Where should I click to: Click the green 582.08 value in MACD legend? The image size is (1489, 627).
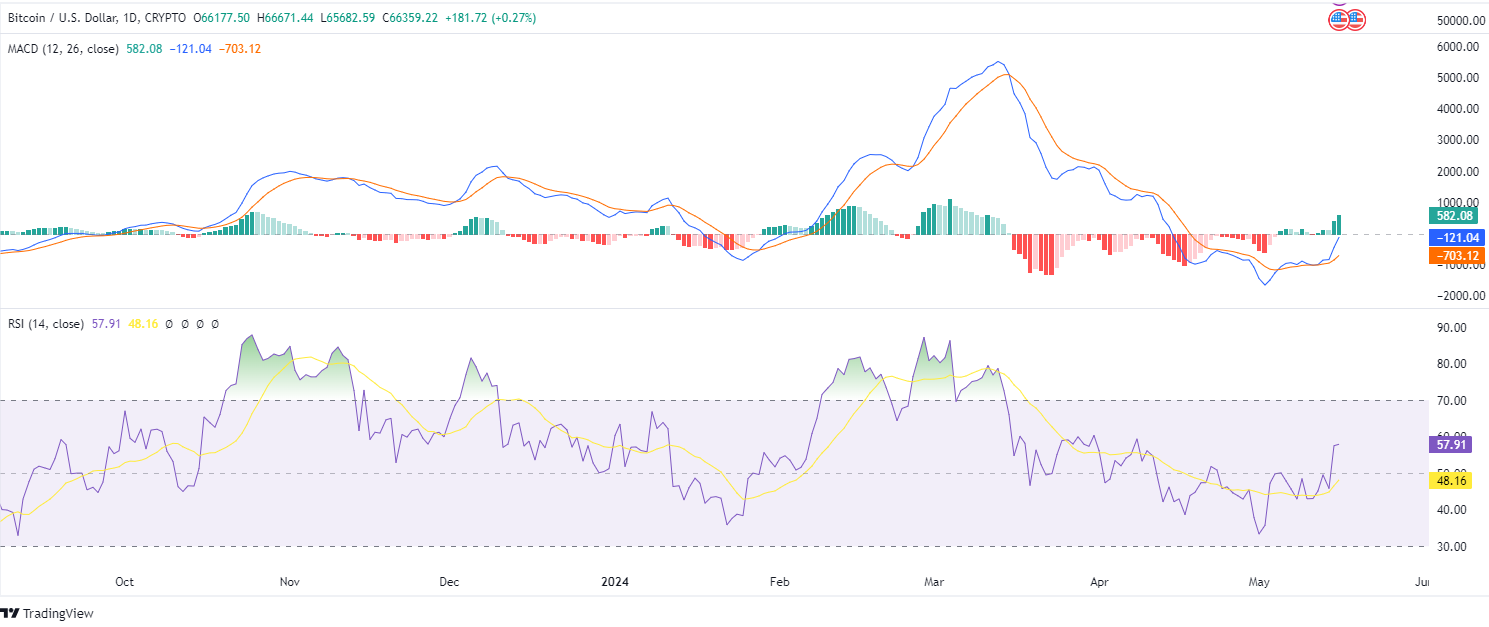coord(145,49)
